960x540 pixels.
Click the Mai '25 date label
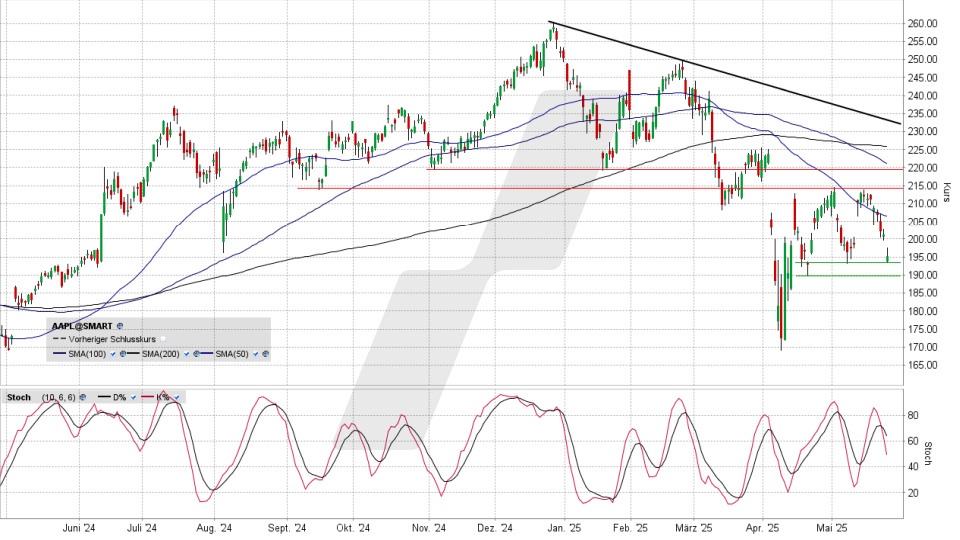[x=832, y=528]
